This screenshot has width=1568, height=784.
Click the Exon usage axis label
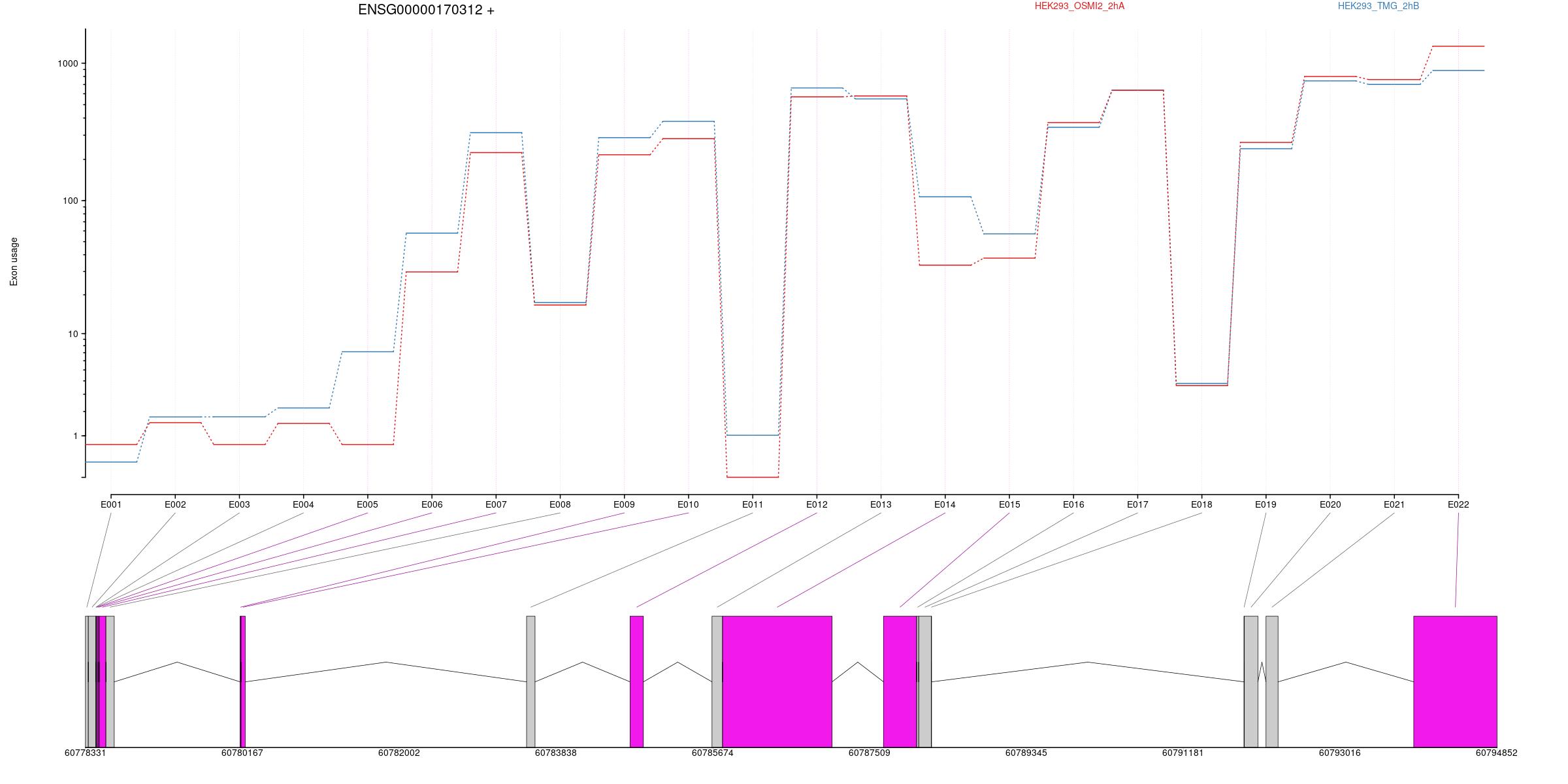(x=14, y=261)
